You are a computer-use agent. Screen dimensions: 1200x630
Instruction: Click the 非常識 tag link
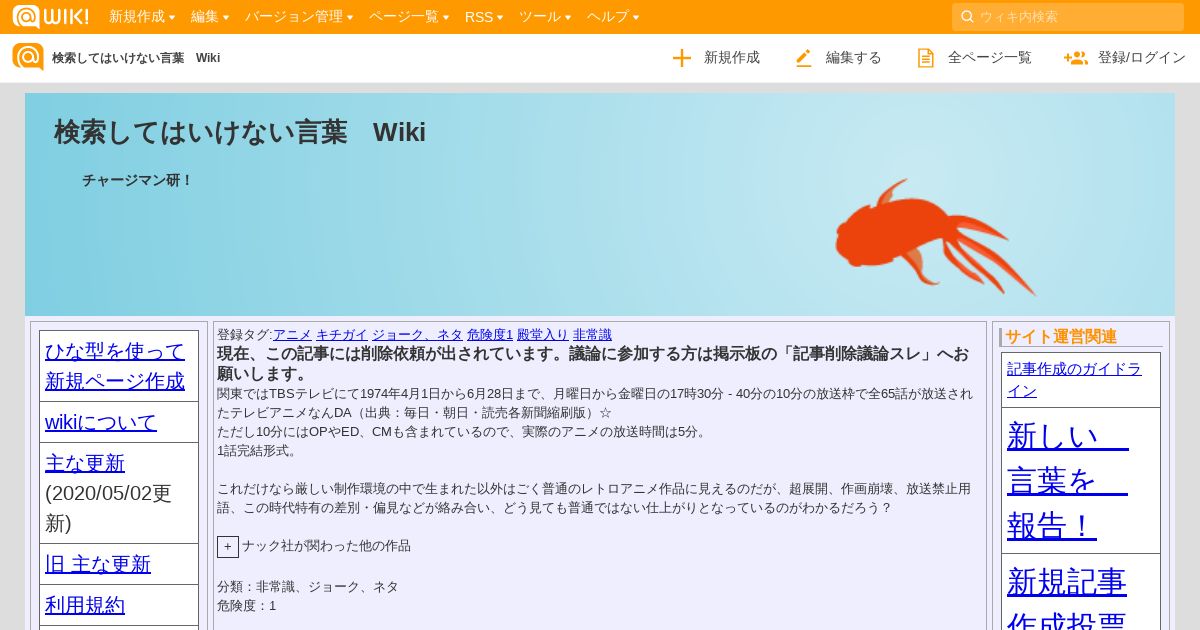[592, 335]
